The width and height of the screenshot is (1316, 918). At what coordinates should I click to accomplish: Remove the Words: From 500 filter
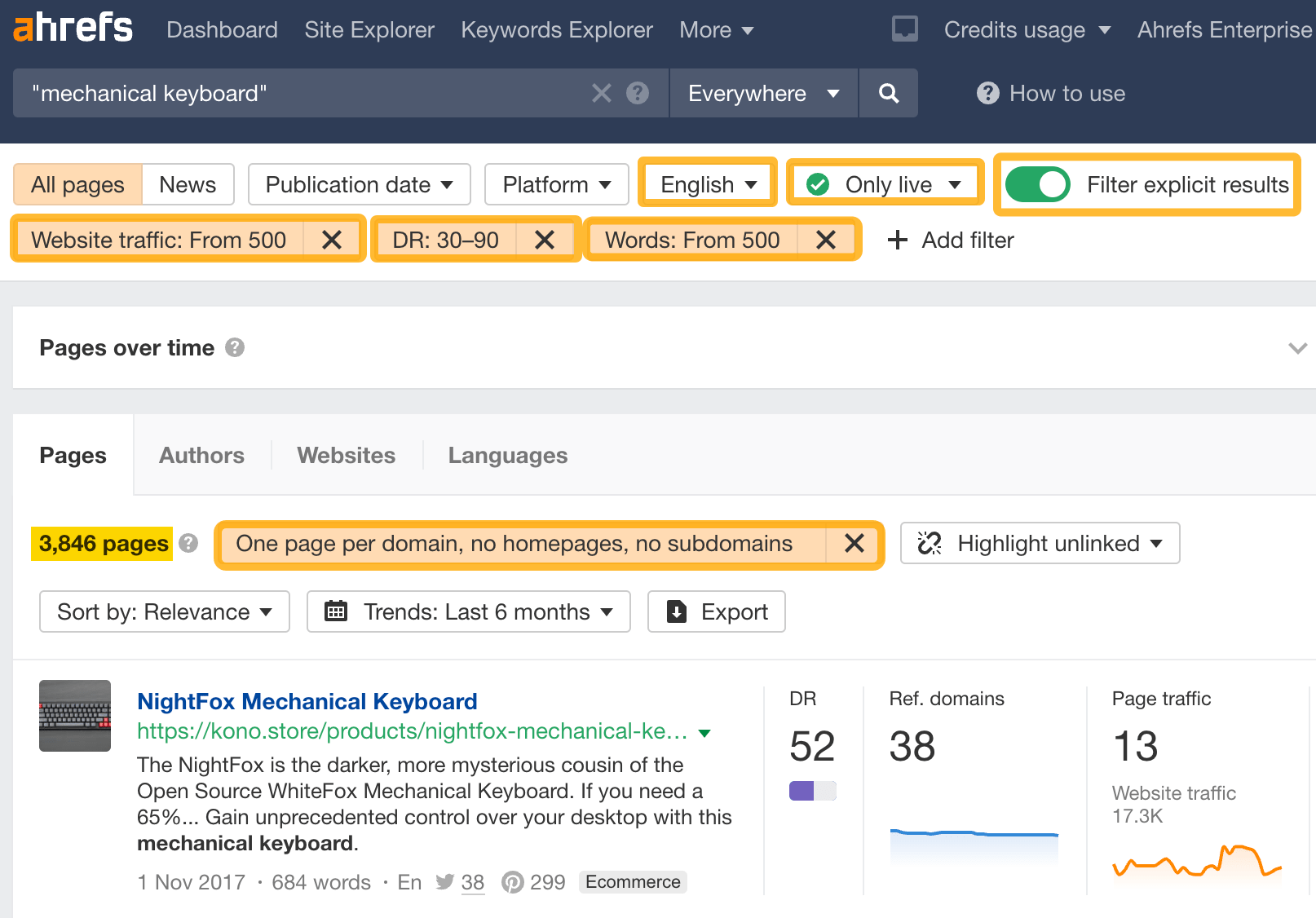tap(826, 240)
